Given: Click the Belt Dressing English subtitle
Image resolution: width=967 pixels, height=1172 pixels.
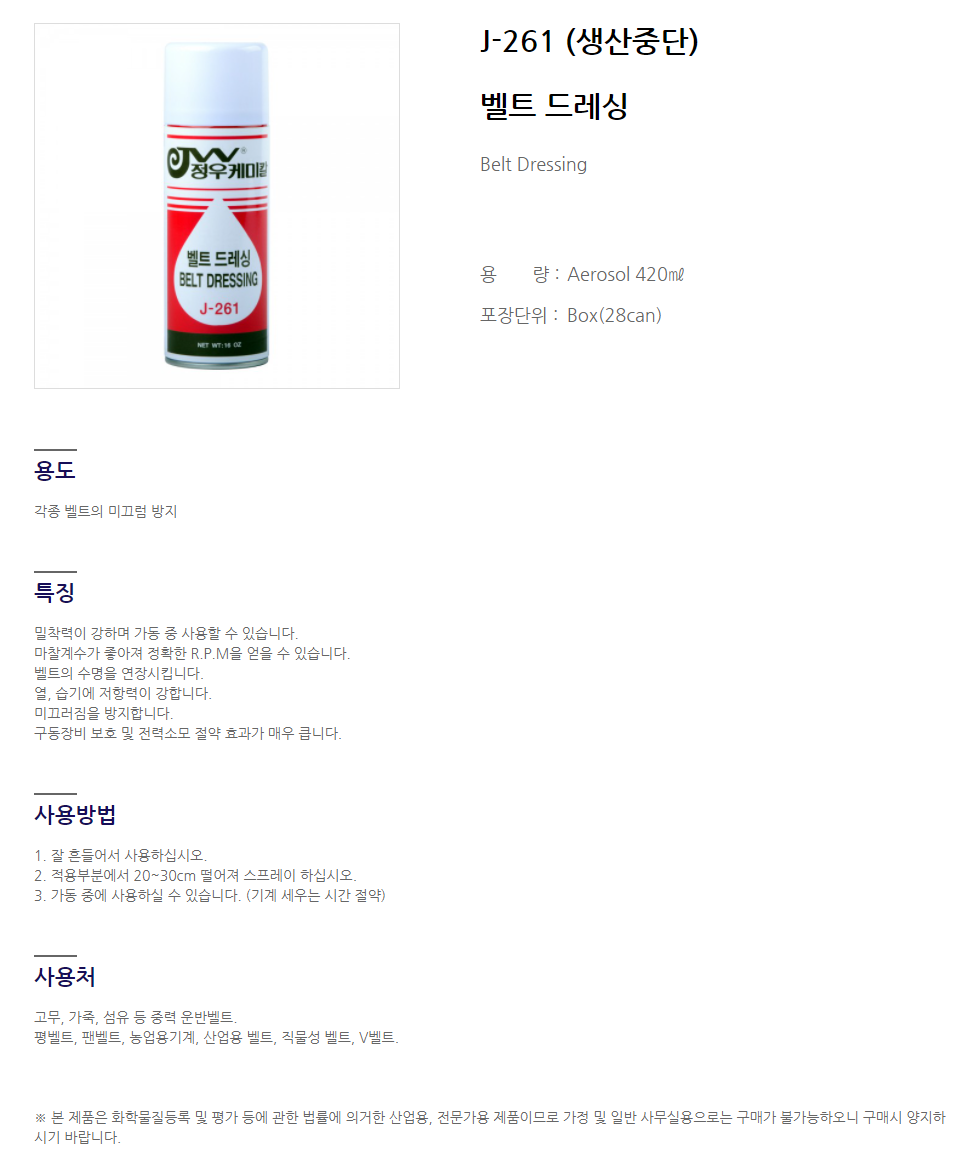Looking at the screenshot, I should (x=534, y=164).
